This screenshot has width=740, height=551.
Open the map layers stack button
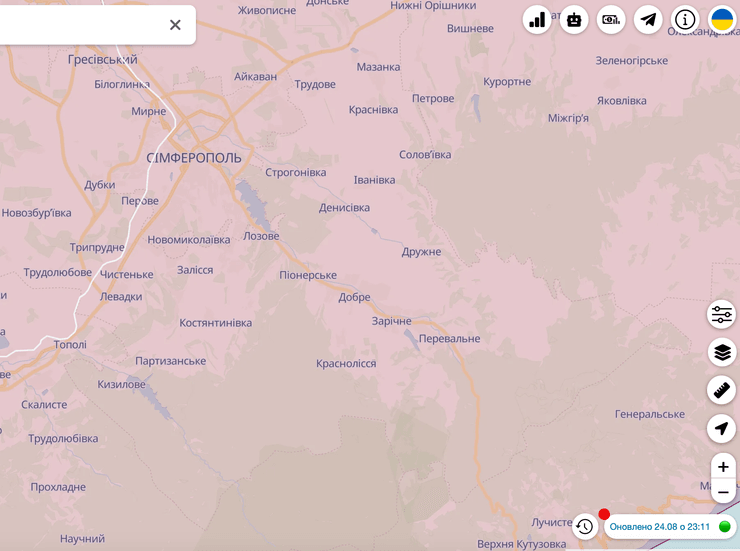coord(722,352)
